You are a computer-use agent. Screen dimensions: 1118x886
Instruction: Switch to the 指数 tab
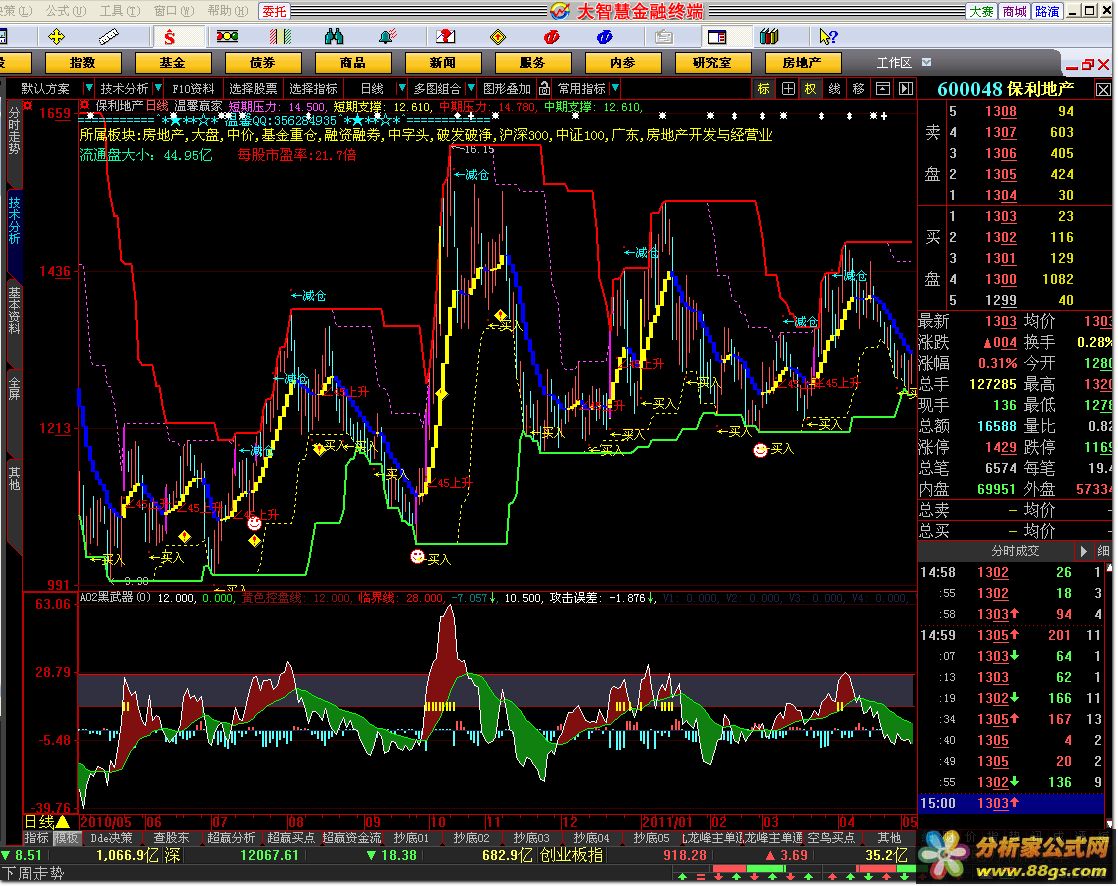coord(83,63)
